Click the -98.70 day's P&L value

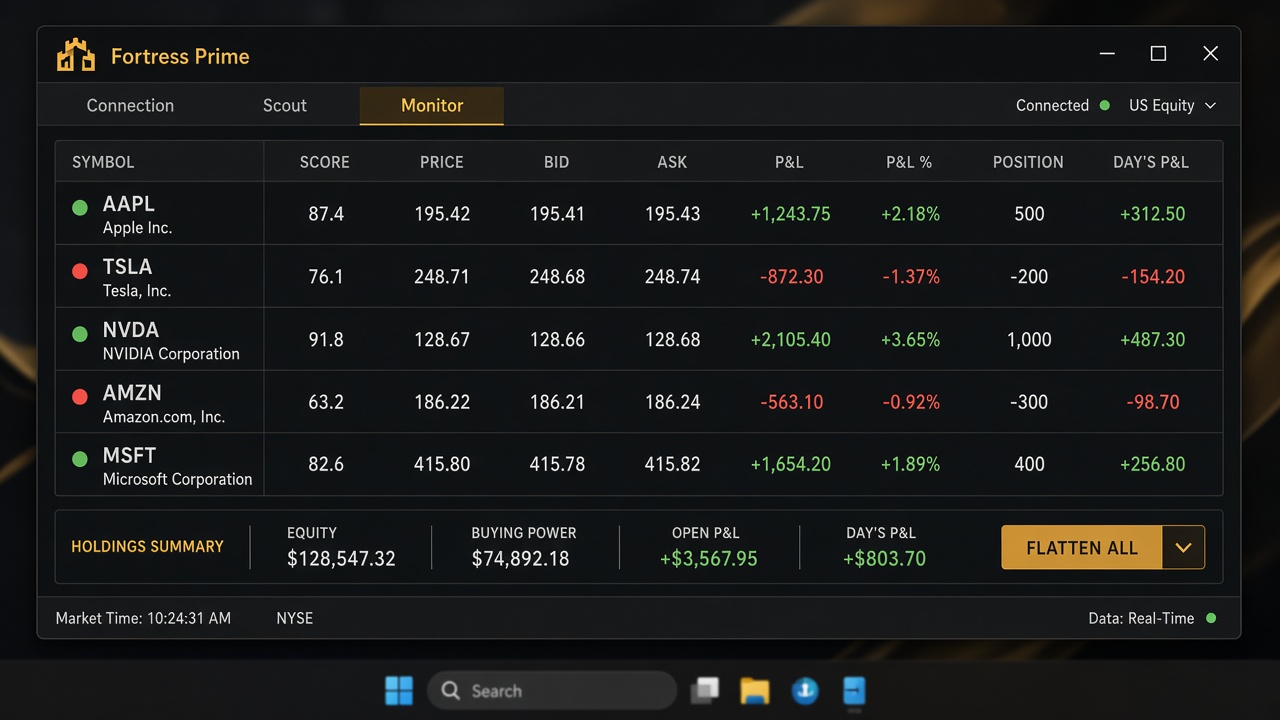pyautogui.click(x=1153, y=402)
